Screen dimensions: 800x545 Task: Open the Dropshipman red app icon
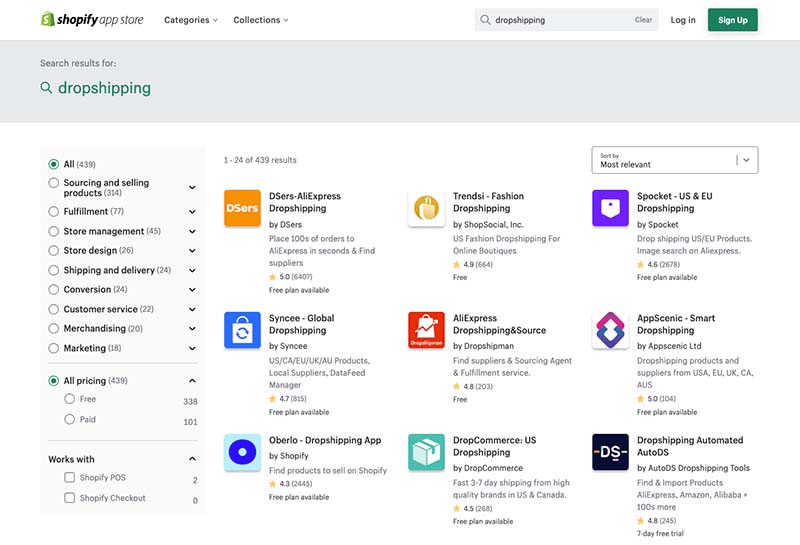[x=426, y=330]
